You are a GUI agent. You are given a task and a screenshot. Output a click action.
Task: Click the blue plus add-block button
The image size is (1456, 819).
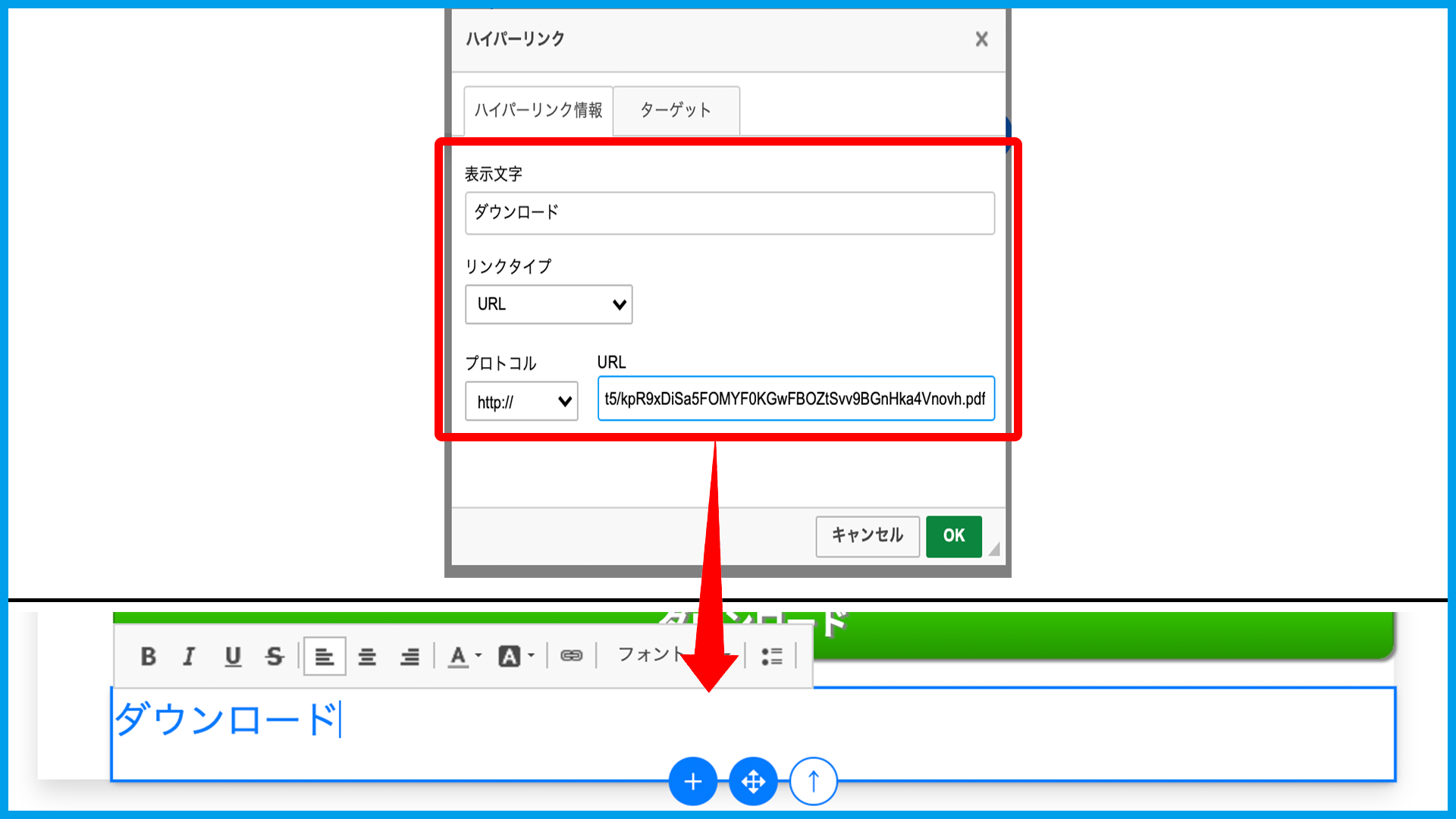pos(692,781)
